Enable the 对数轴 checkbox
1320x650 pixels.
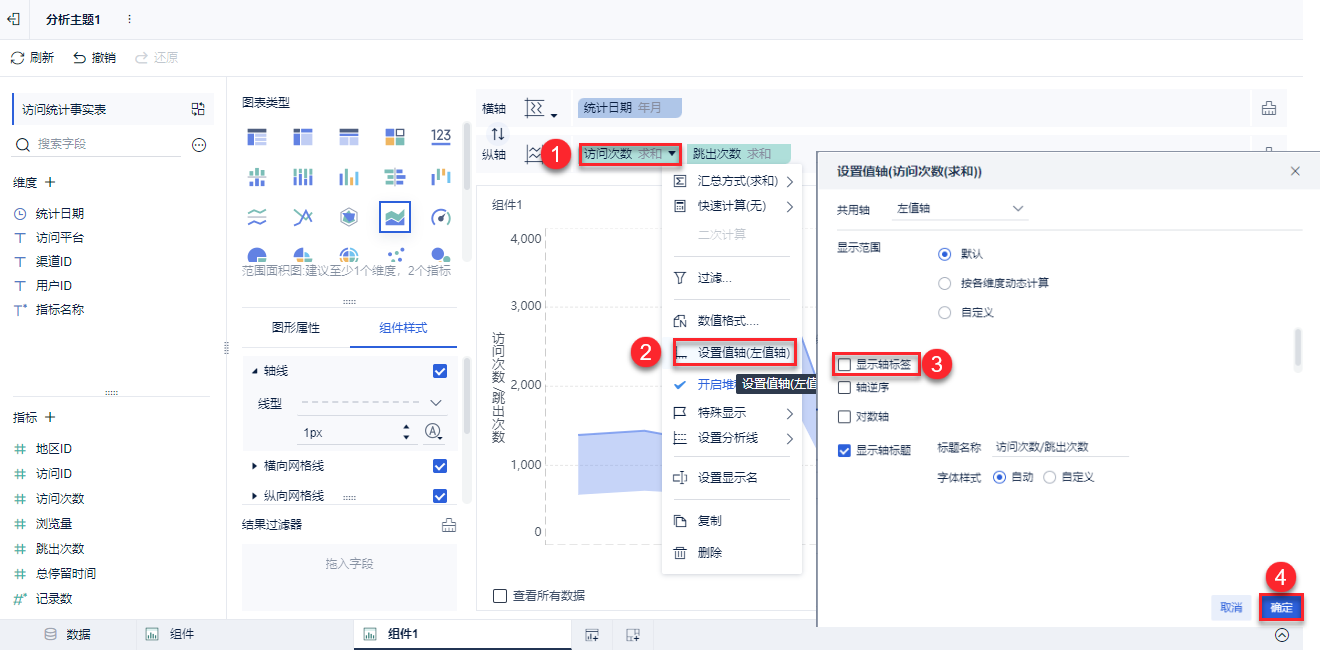coord(844,416)
